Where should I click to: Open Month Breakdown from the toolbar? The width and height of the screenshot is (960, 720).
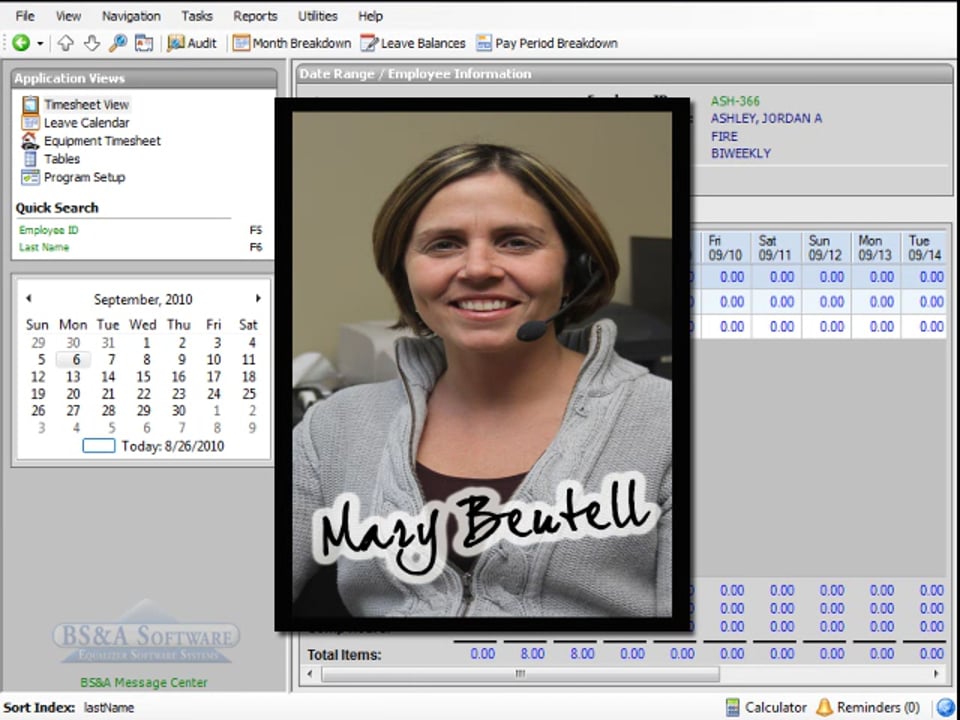[292, 43]
